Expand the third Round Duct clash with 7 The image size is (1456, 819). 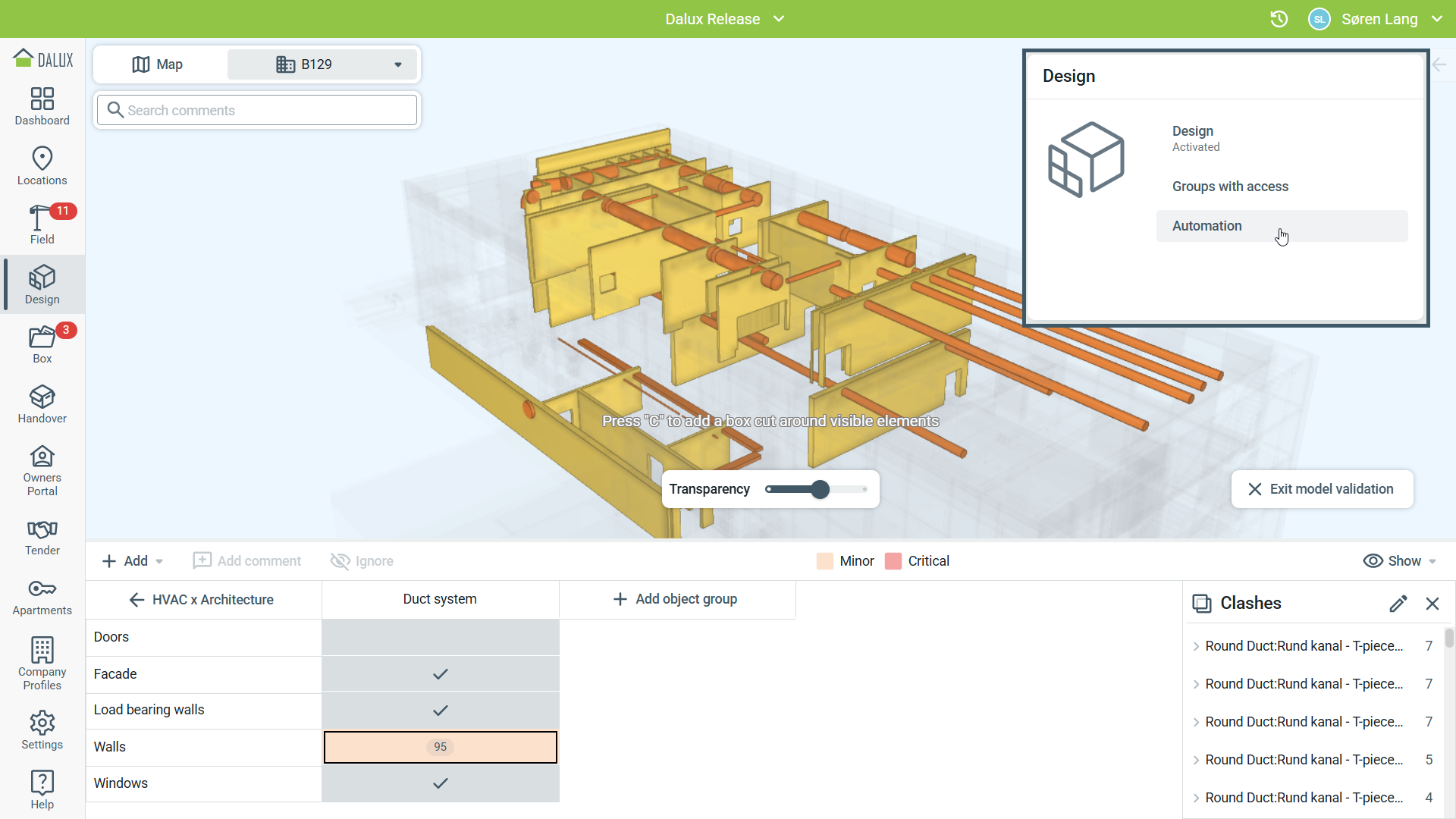pos(1196,722)
